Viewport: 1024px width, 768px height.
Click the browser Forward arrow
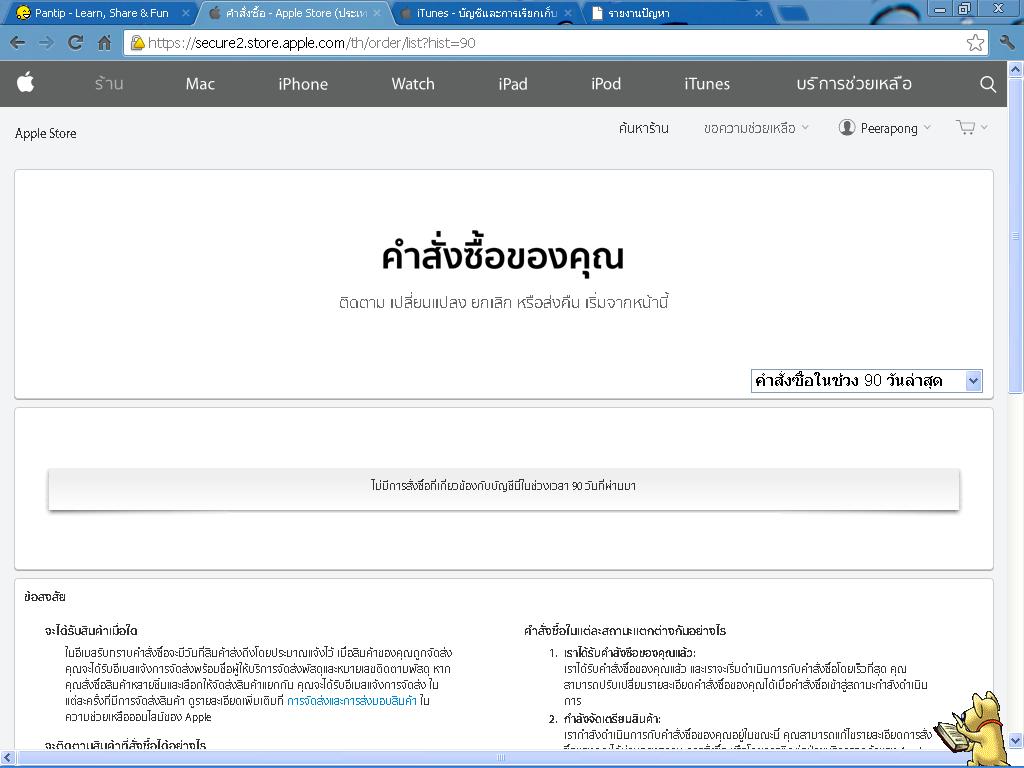(x=46, y=43)
